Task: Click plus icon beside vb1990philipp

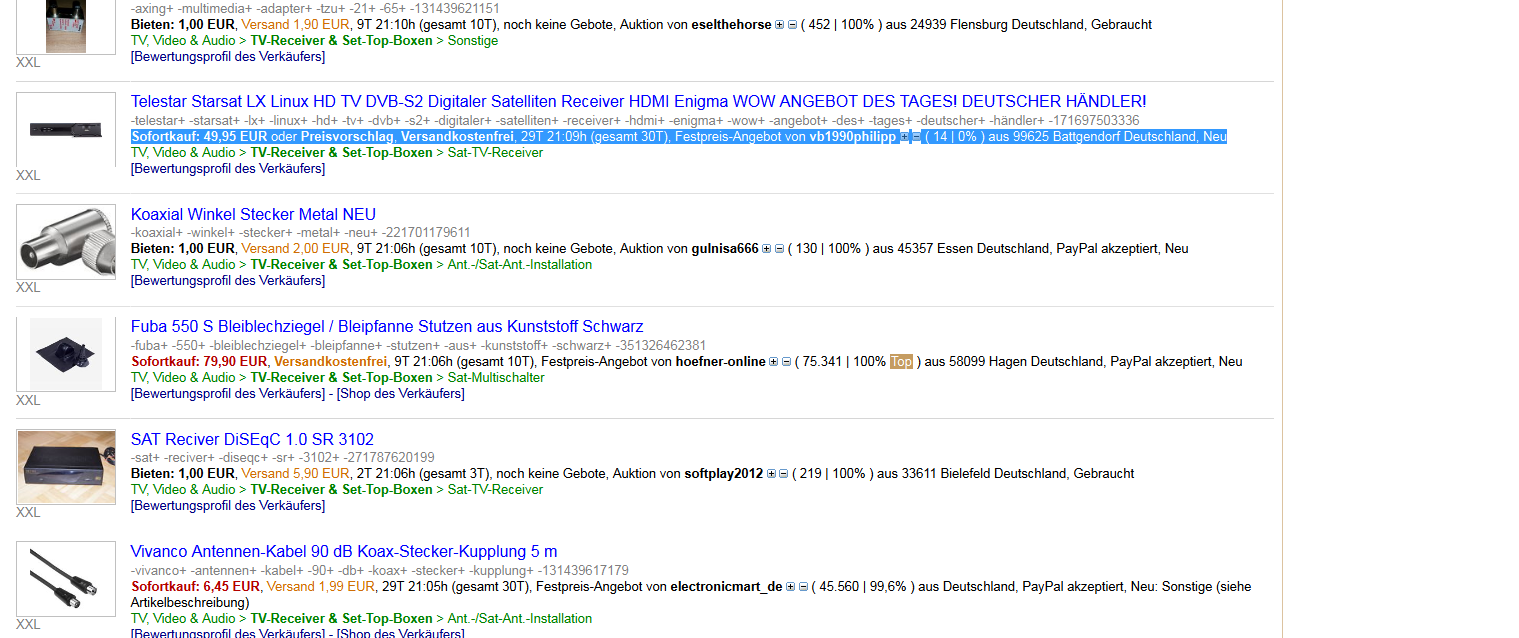Action: pyautogui.click(x=905, y=137)
